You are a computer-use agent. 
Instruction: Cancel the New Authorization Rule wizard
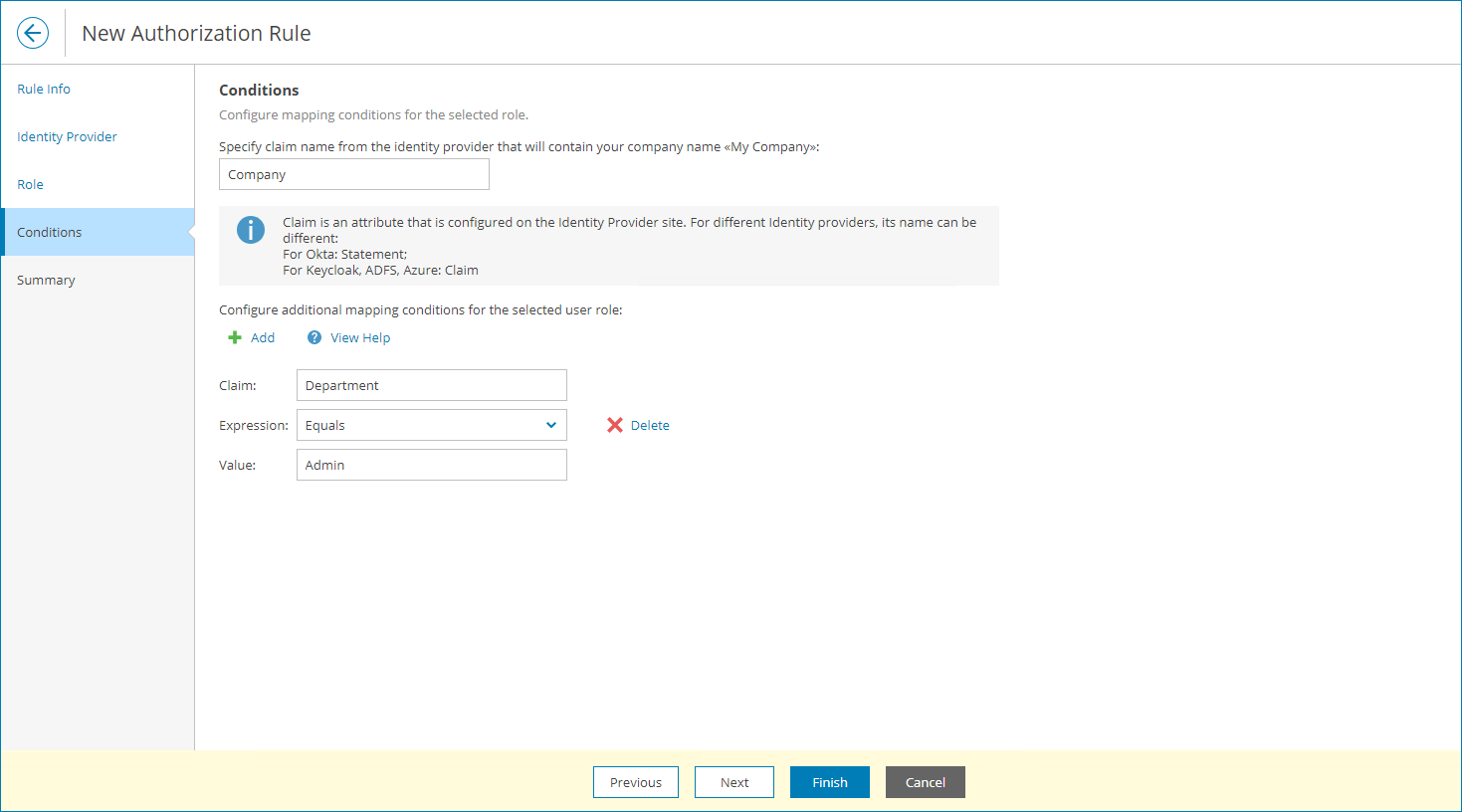(925, 782)
